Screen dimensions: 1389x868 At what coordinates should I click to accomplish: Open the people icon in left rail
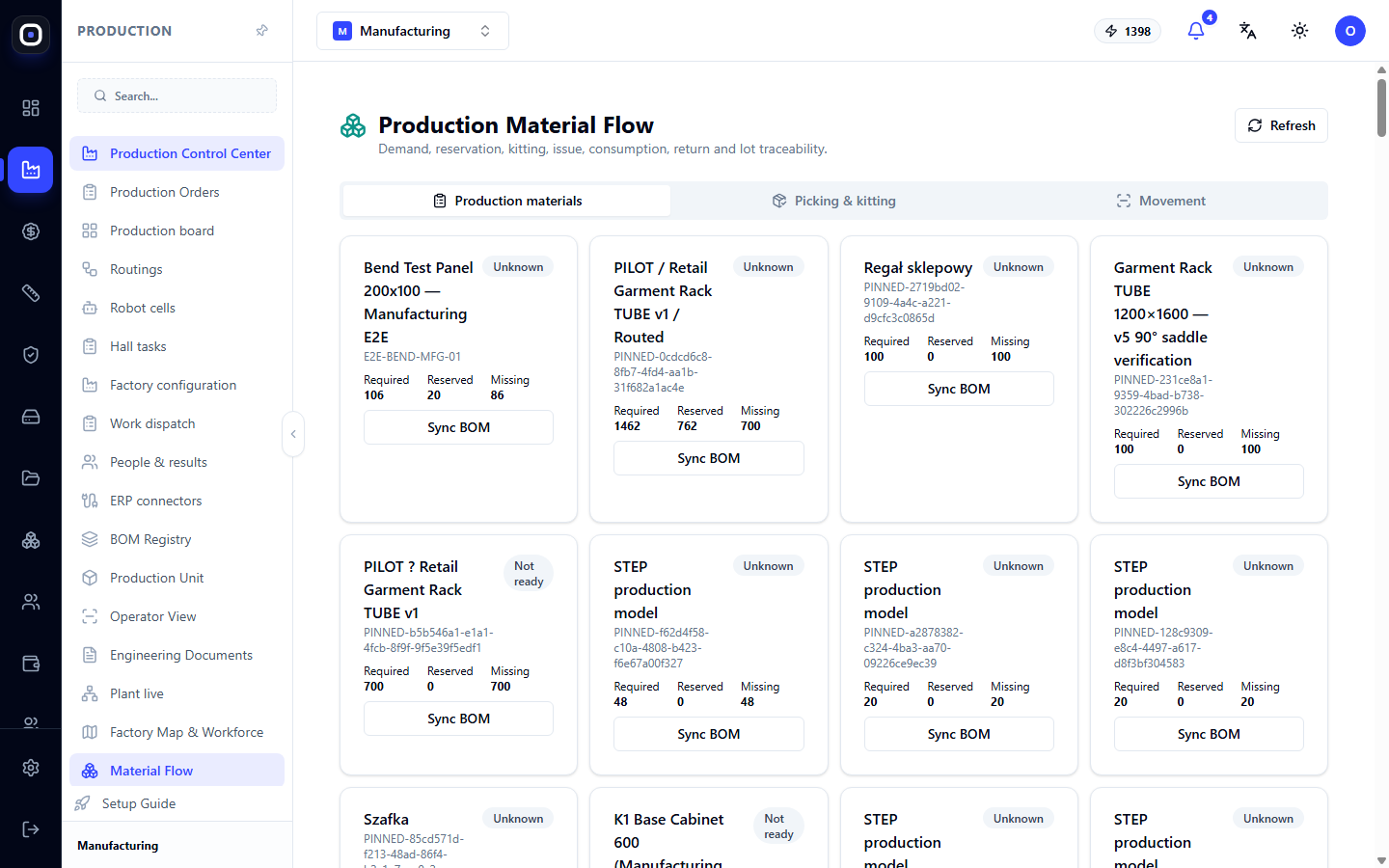click(31, 602)
